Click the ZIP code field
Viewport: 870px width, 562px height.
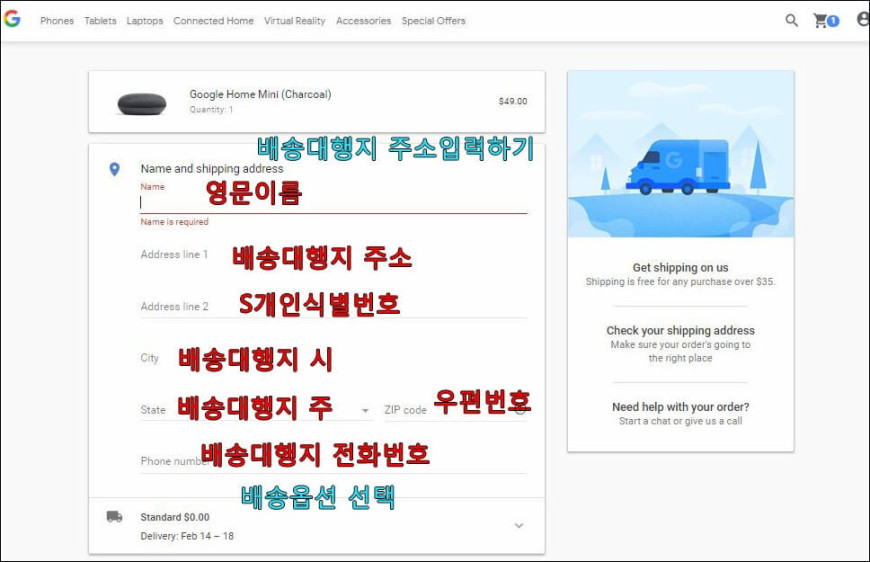tap(456, 410)
